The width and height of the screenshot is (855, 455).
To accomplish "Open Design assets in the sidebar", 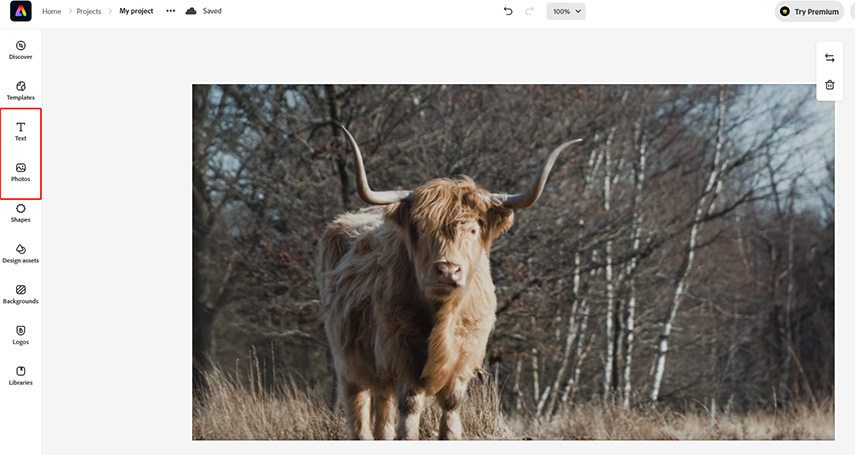I will pyautogui.click(x=20, y=253).
